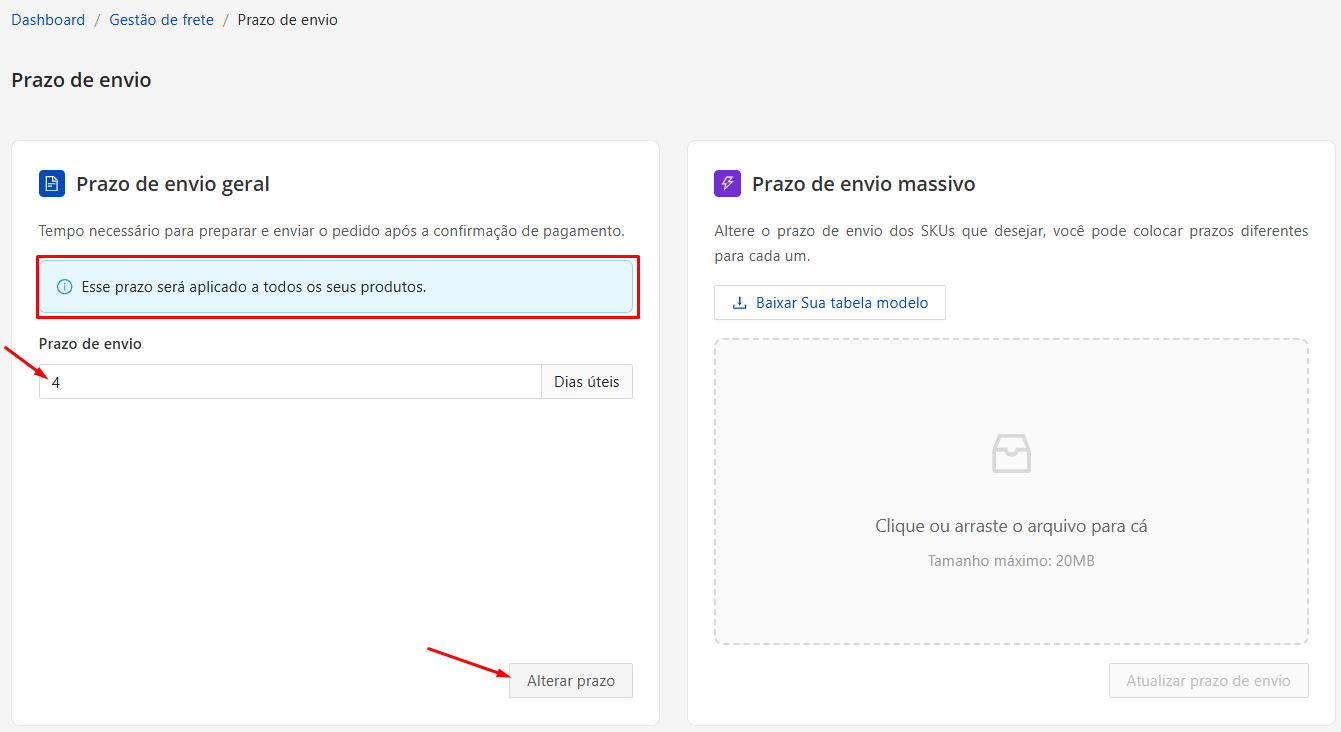Click the blue document icon beside Prazo de envio geral
This screenshot has height=732, width=1341.
point(52,184)
